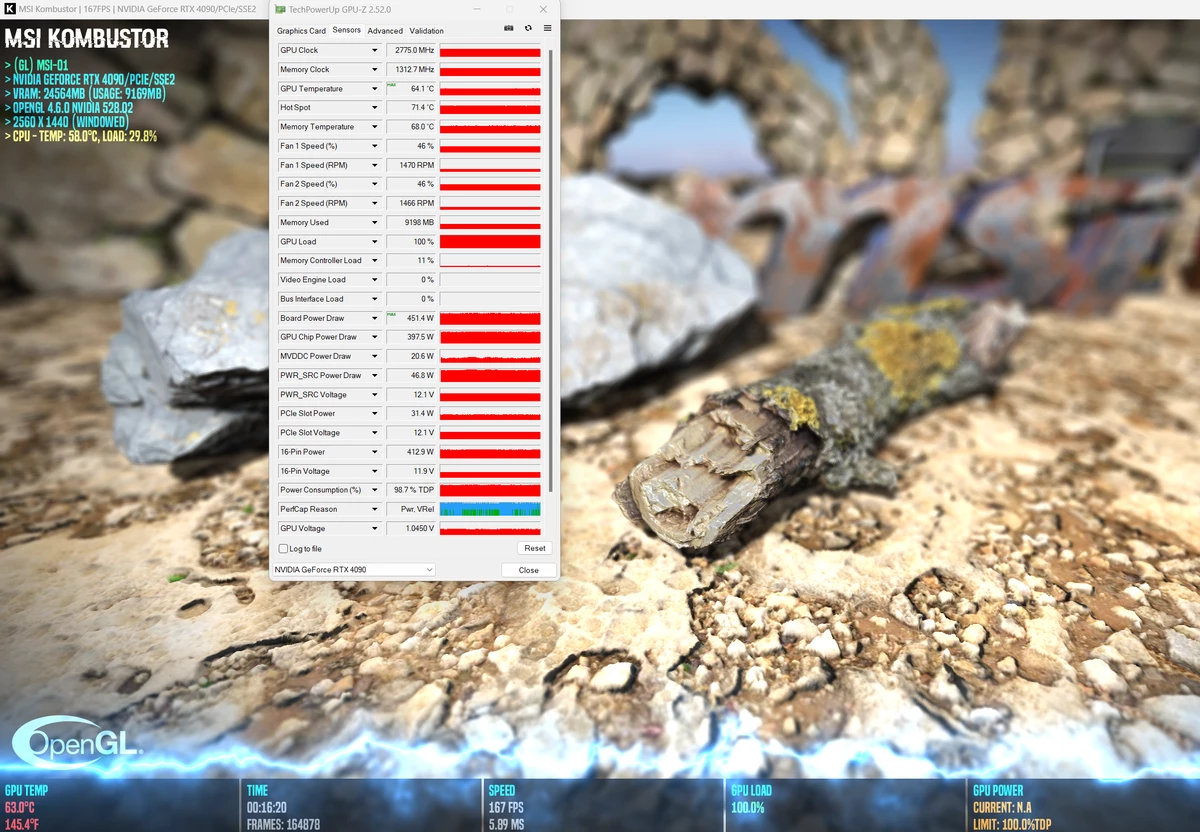Image resolution: width=1200 pixels, height=832 pixels.
Task: Expand the 16-Pin Voltage dropdown
Action: pyautogui.click(x=375, y=471)
